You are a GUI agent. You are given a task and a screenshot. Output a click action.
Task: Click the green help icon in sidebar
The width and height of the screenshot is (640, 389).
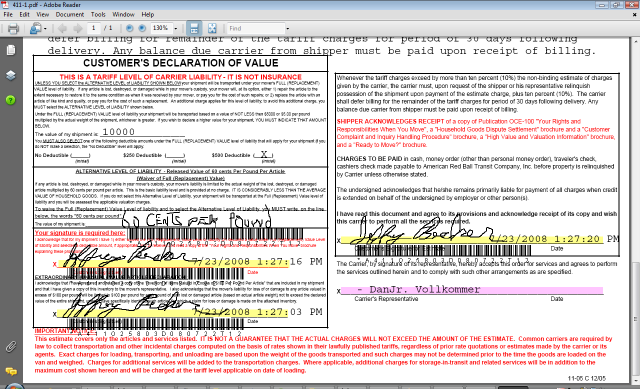click(x=11, y=100)
